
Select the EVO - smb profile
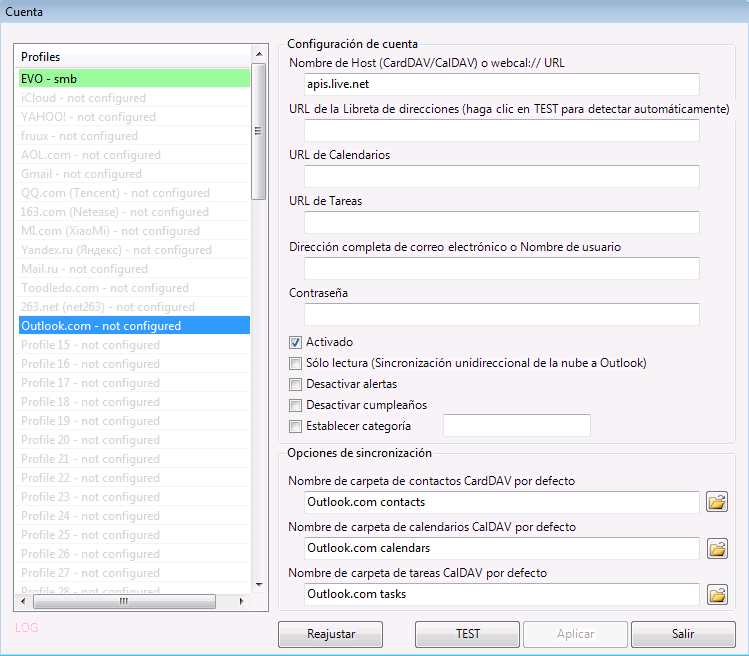pos(134,78)
